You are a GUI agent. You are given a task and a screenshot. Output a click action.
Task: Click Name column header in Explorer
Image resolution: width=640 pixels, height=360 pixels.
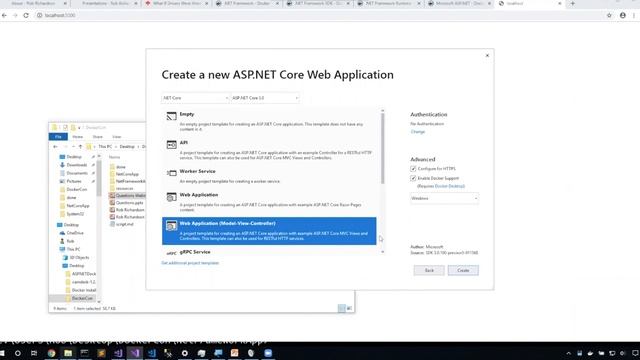(115, 157)
